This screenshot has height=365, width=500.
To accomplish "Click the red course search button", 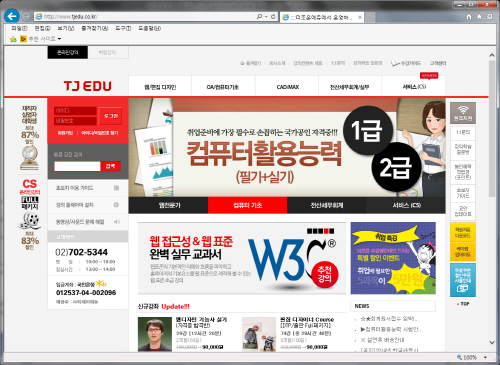I will point(110,166).
